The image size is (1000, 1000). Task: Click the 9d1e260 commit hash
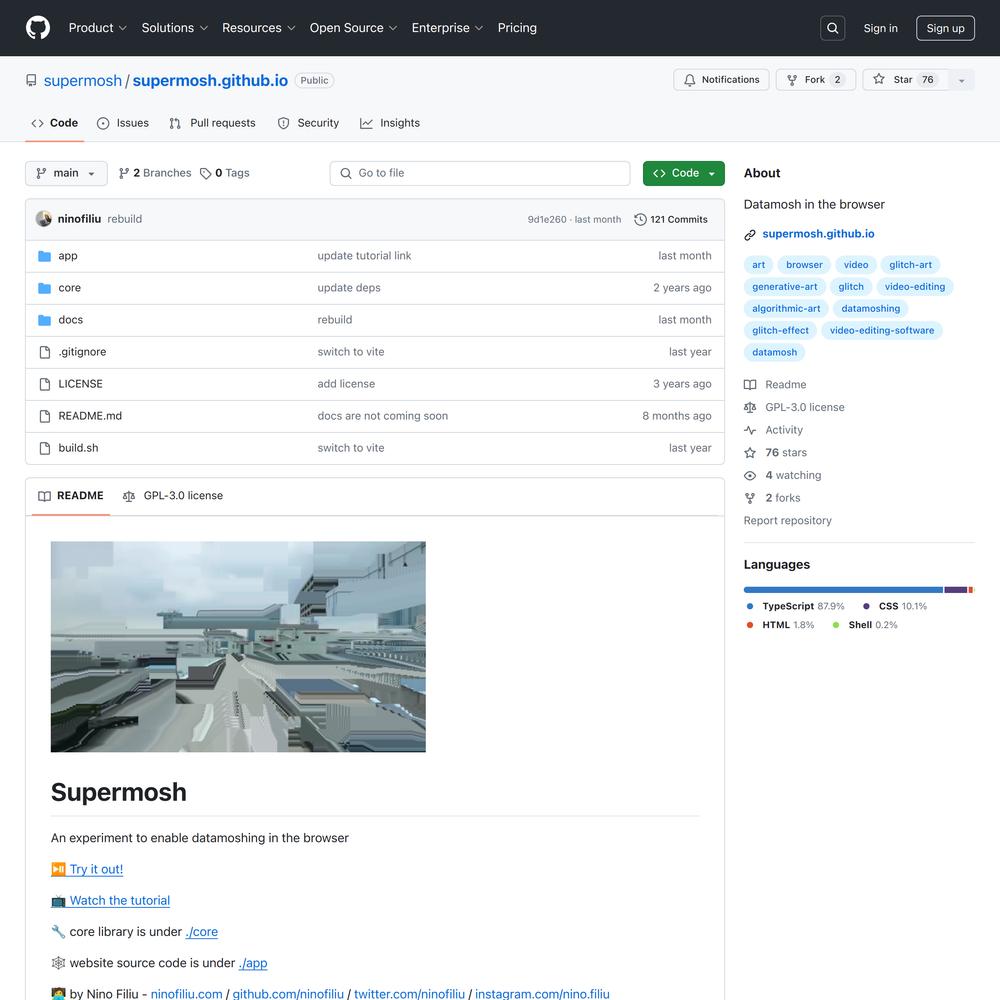pyautogui.click(x=547, y=219)
